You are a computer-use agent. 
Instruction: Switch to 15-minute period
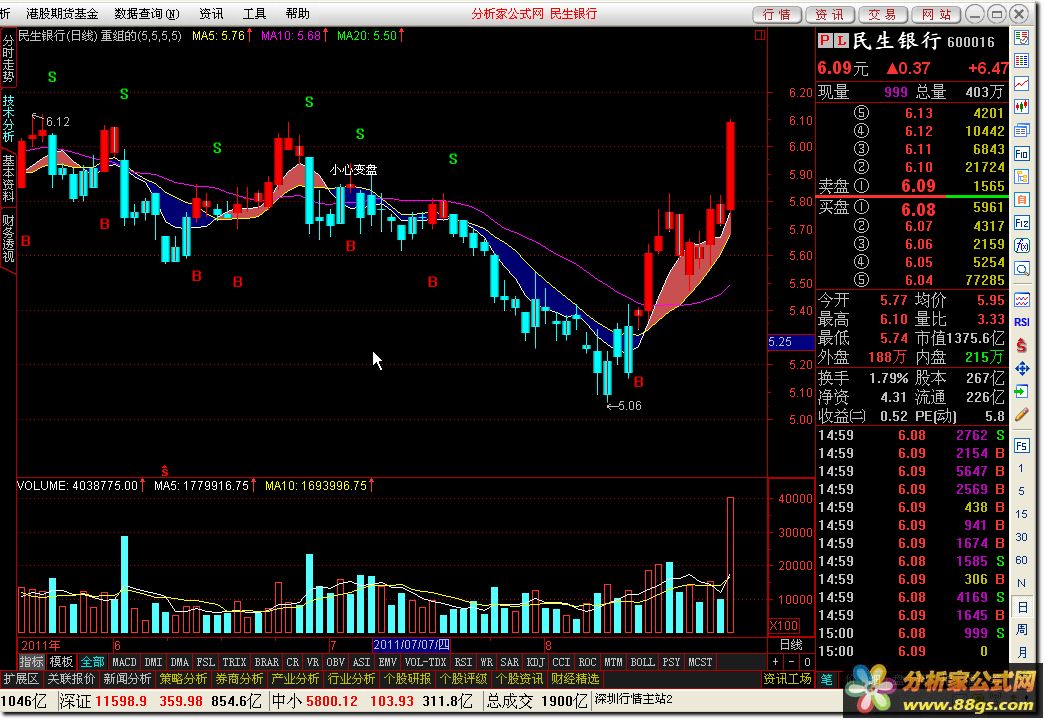point(1022,514)
